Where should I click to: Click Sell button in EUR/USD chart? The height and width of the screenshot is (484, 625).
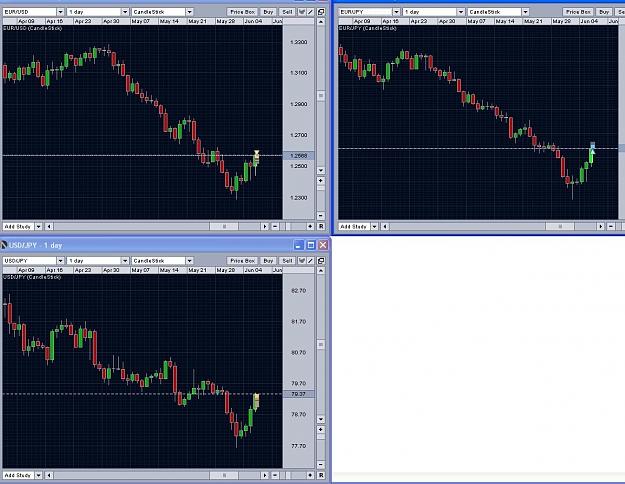[287, 12]
